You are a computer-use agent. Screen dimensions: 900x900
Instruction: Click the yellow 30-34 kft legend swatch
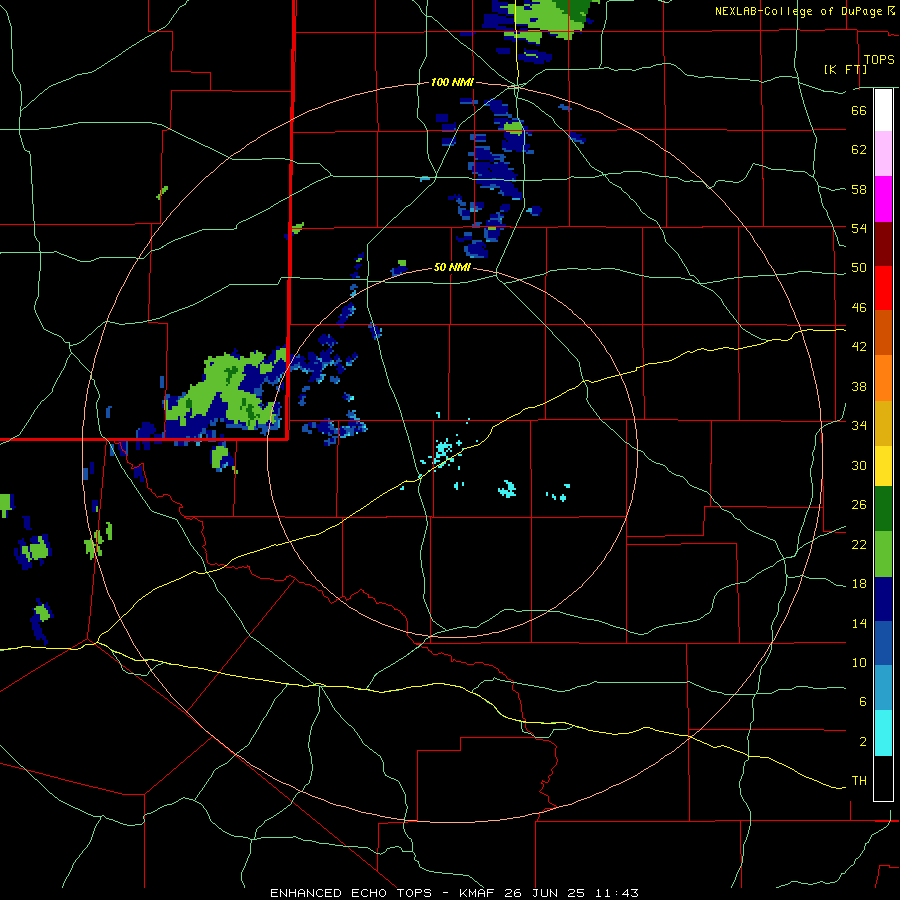click(x=883, y=465)
